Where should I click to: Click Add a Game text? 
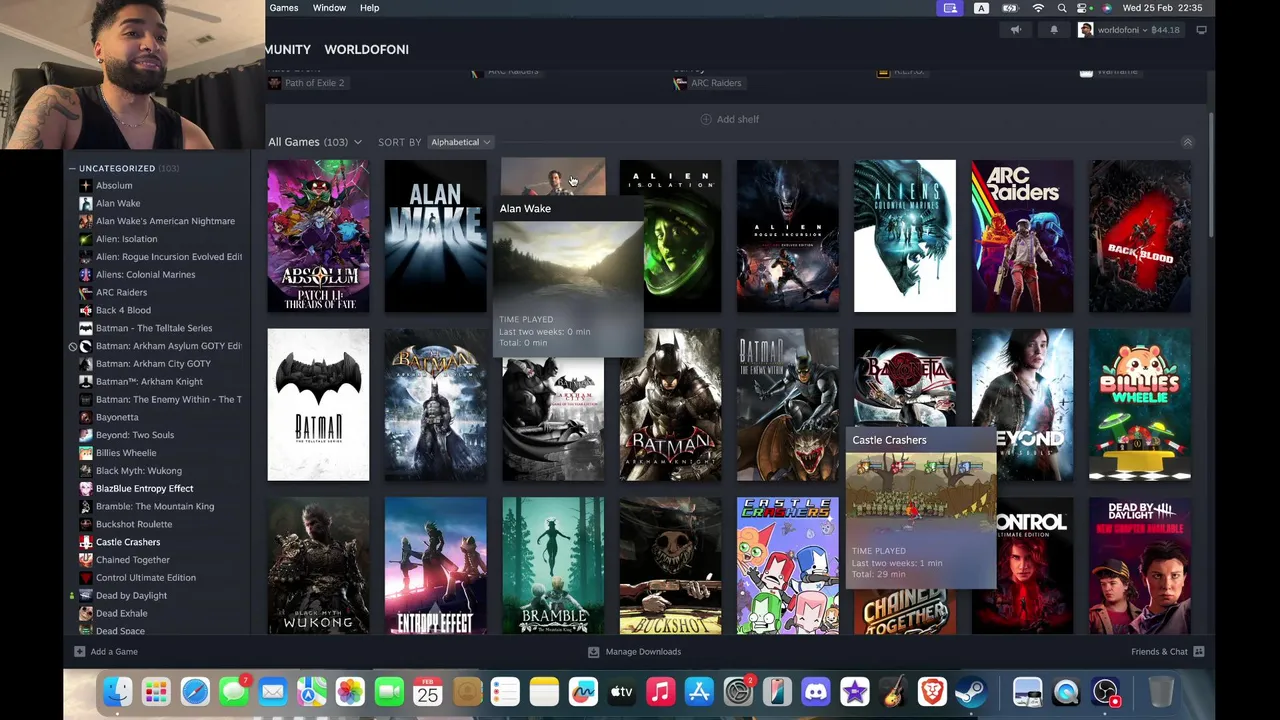[x=114, y=651]
